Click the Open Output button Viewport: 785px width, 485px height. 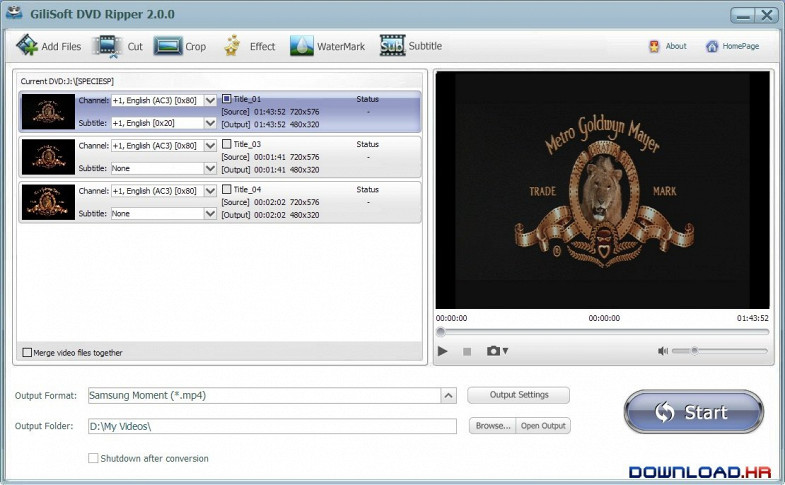543,426
